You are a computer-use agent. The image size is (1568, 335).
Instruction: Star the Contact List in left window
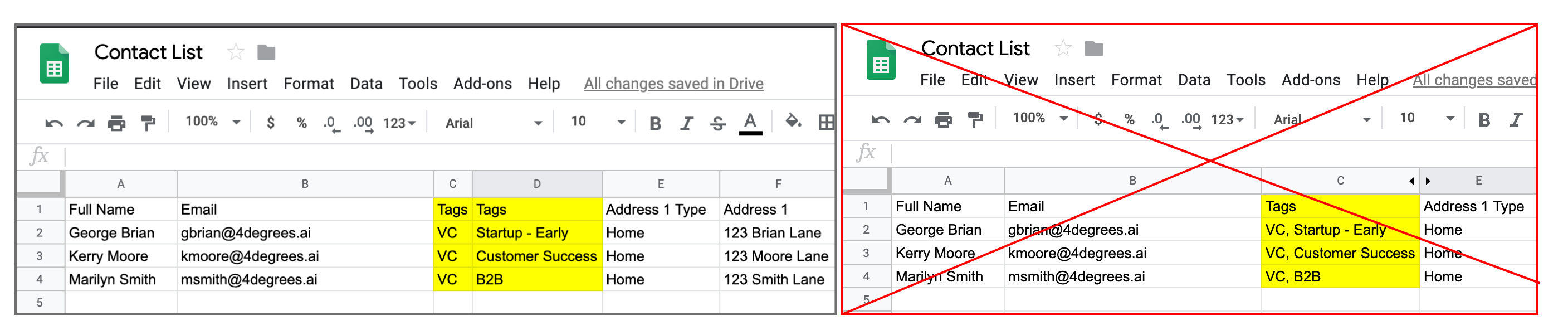(236, 52)
